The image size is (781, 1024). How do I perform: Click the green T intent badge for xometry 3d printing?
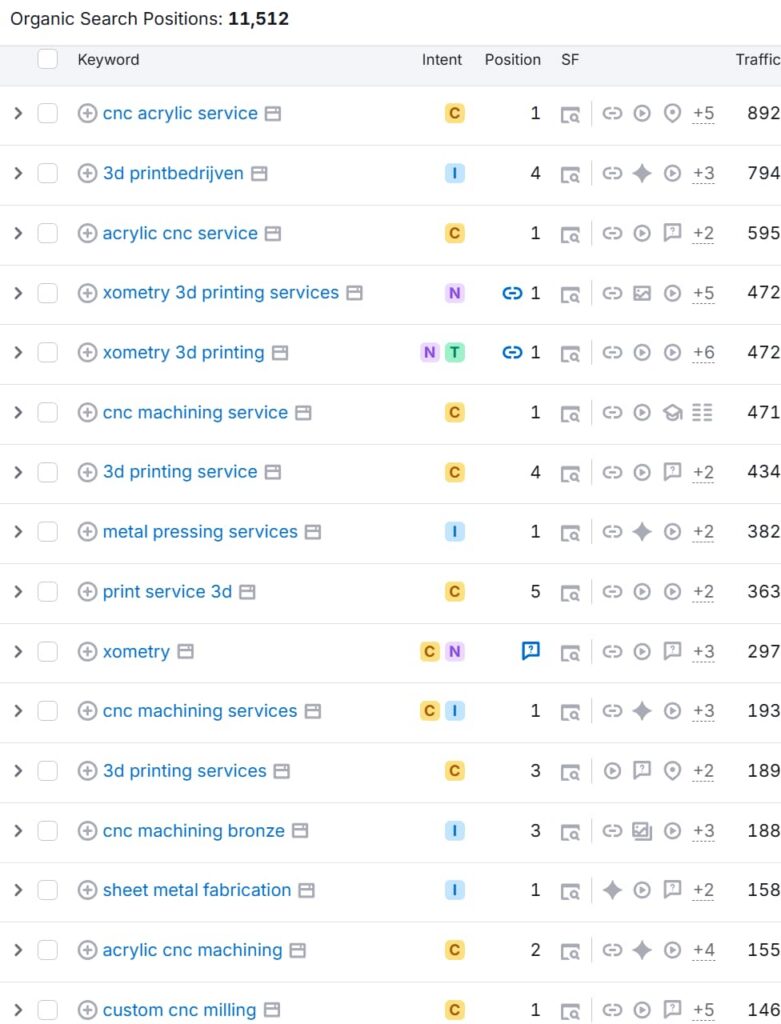click(x=454, y=353)
